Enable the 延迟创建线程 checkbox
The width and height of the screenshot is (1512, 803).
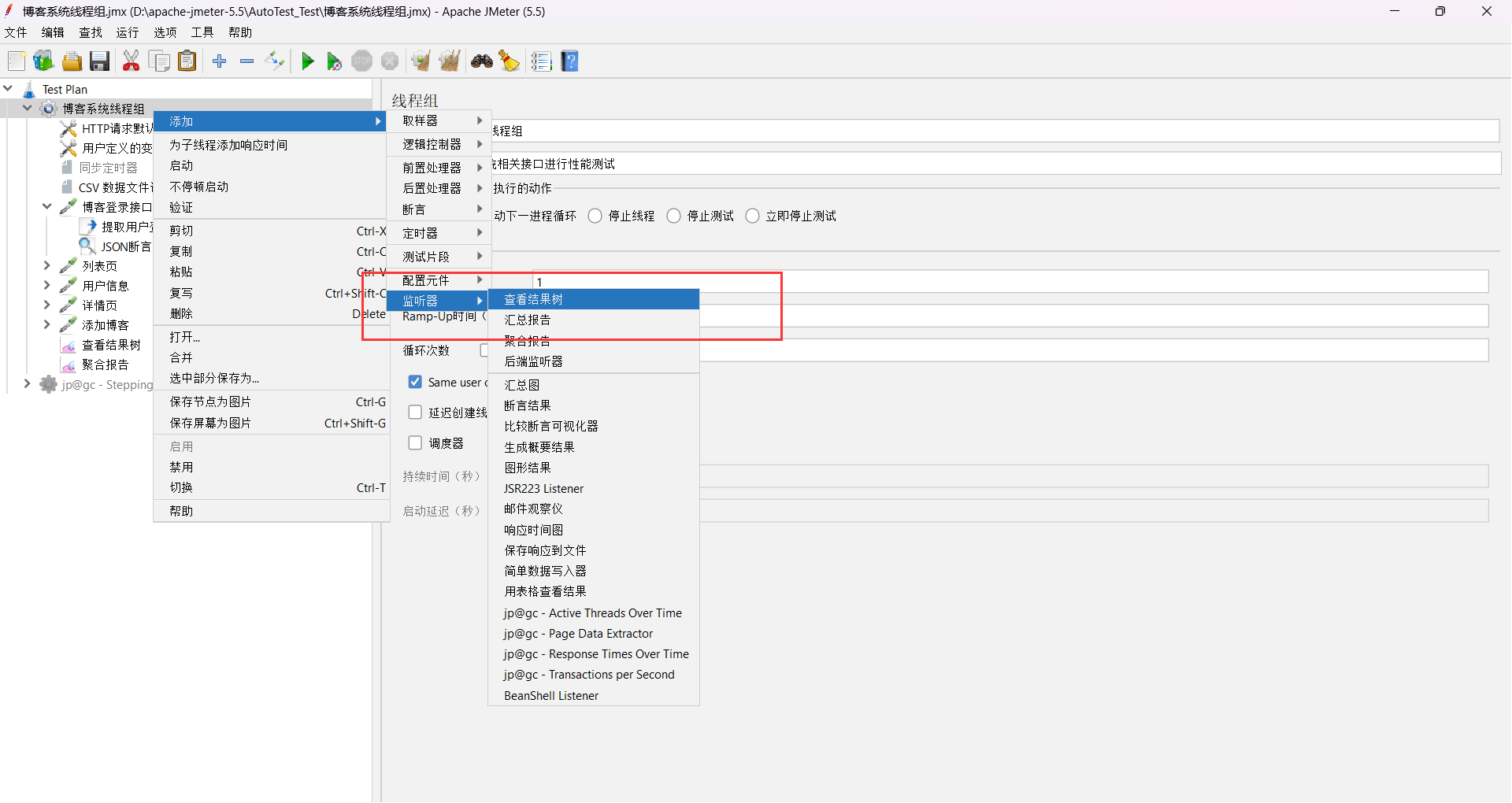(x=415, y=413)
